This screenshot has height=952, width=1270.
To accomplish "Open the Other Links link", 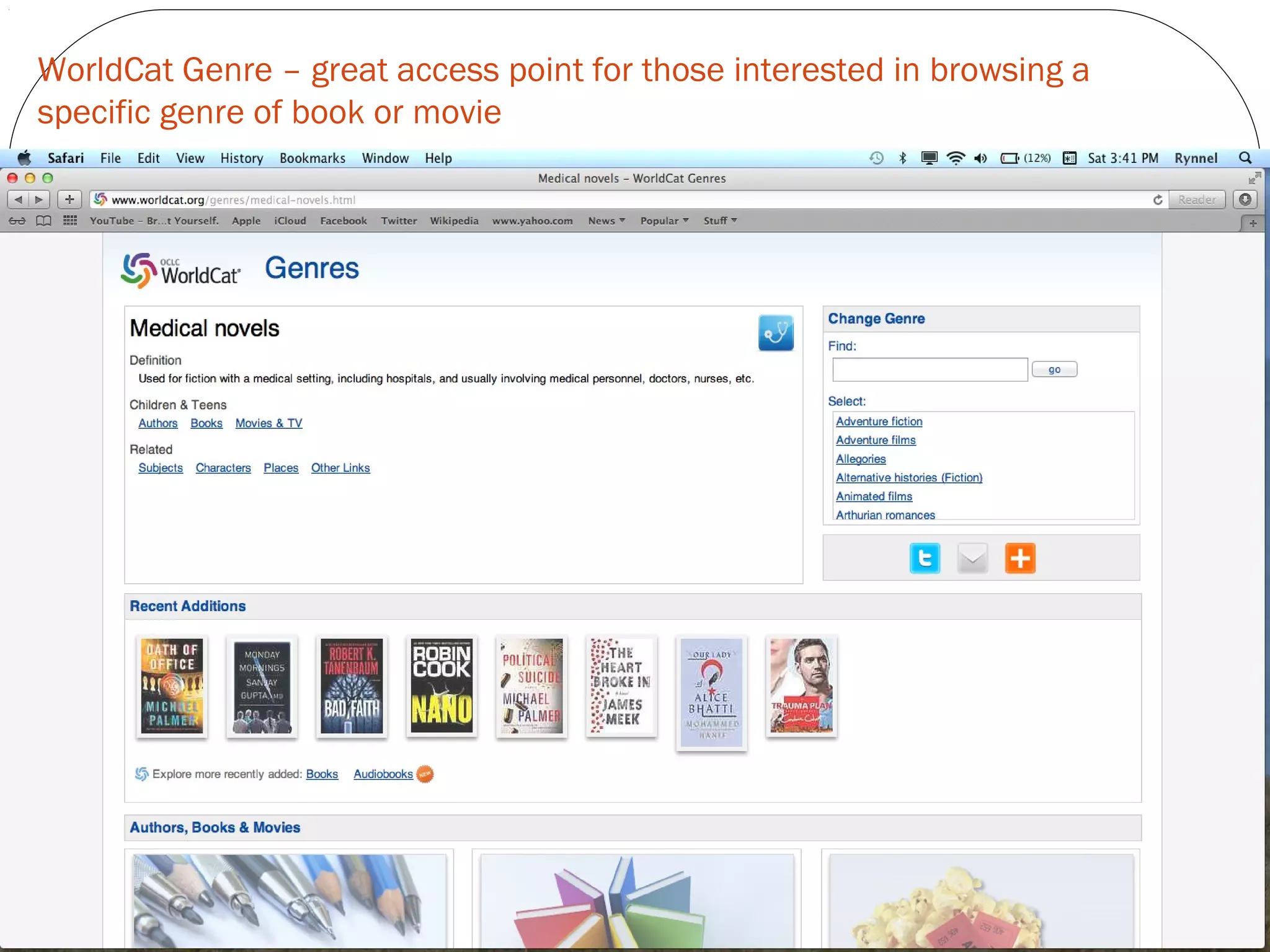I will (340, 468).
